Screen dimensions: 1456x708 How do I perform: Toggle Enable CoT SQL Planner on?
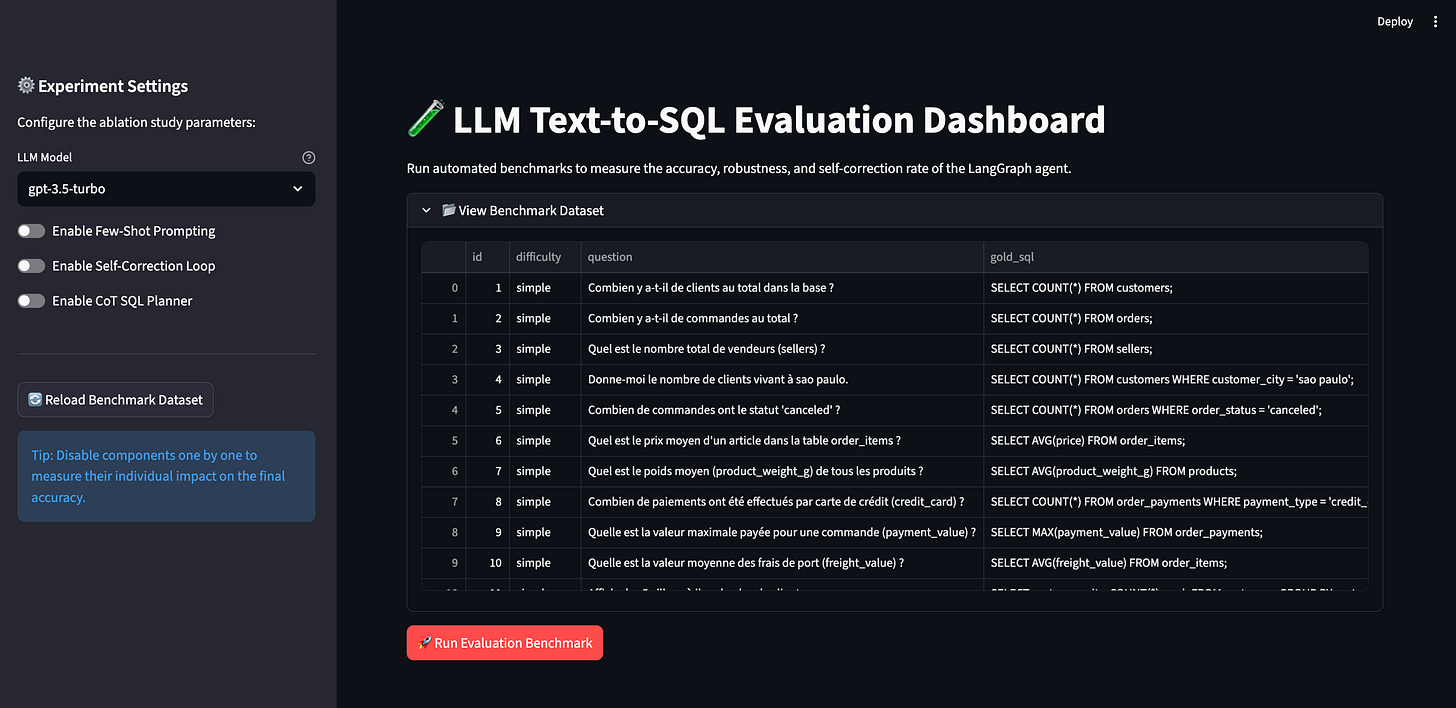(31, 300)
